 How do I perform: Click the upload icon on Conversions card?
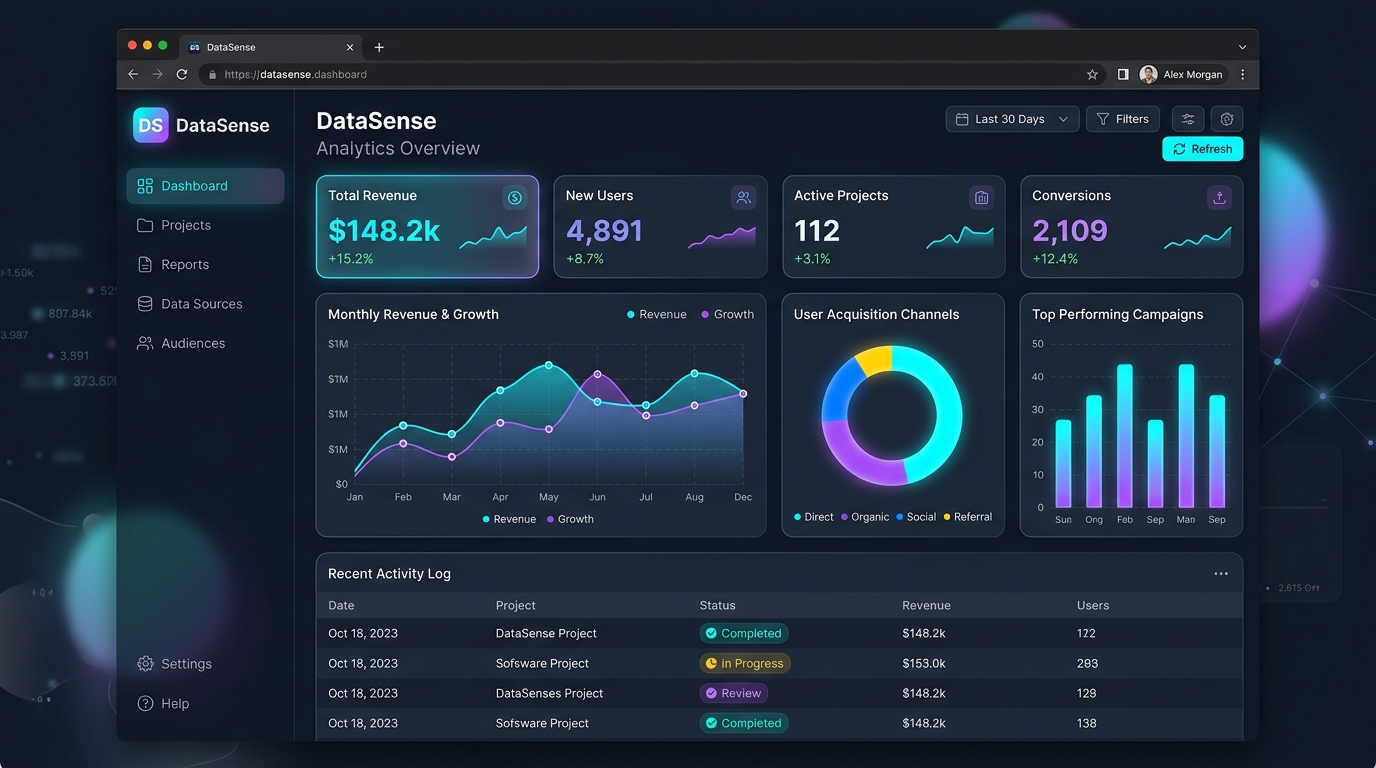coord(1219,198)
